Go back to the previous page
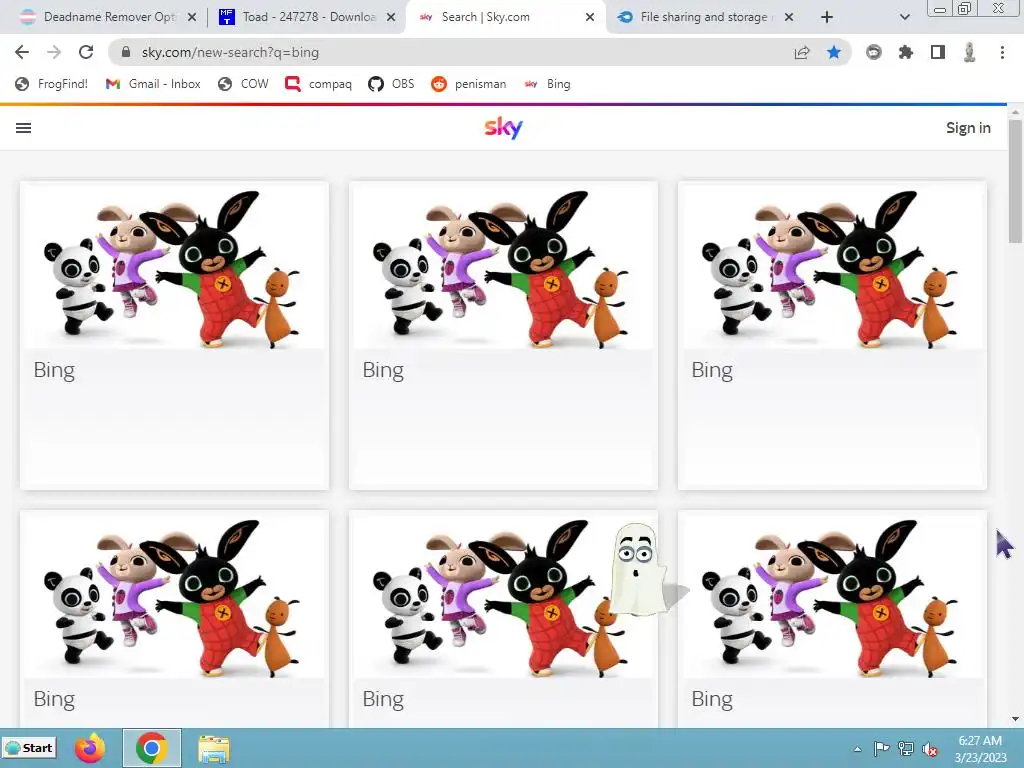Viewport: 1024px width, 768px height. 22,52
